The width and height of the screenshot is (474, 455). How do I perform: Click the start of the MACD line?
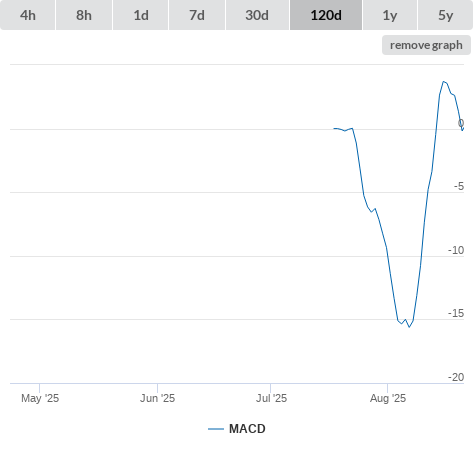[x=334, y=128]
